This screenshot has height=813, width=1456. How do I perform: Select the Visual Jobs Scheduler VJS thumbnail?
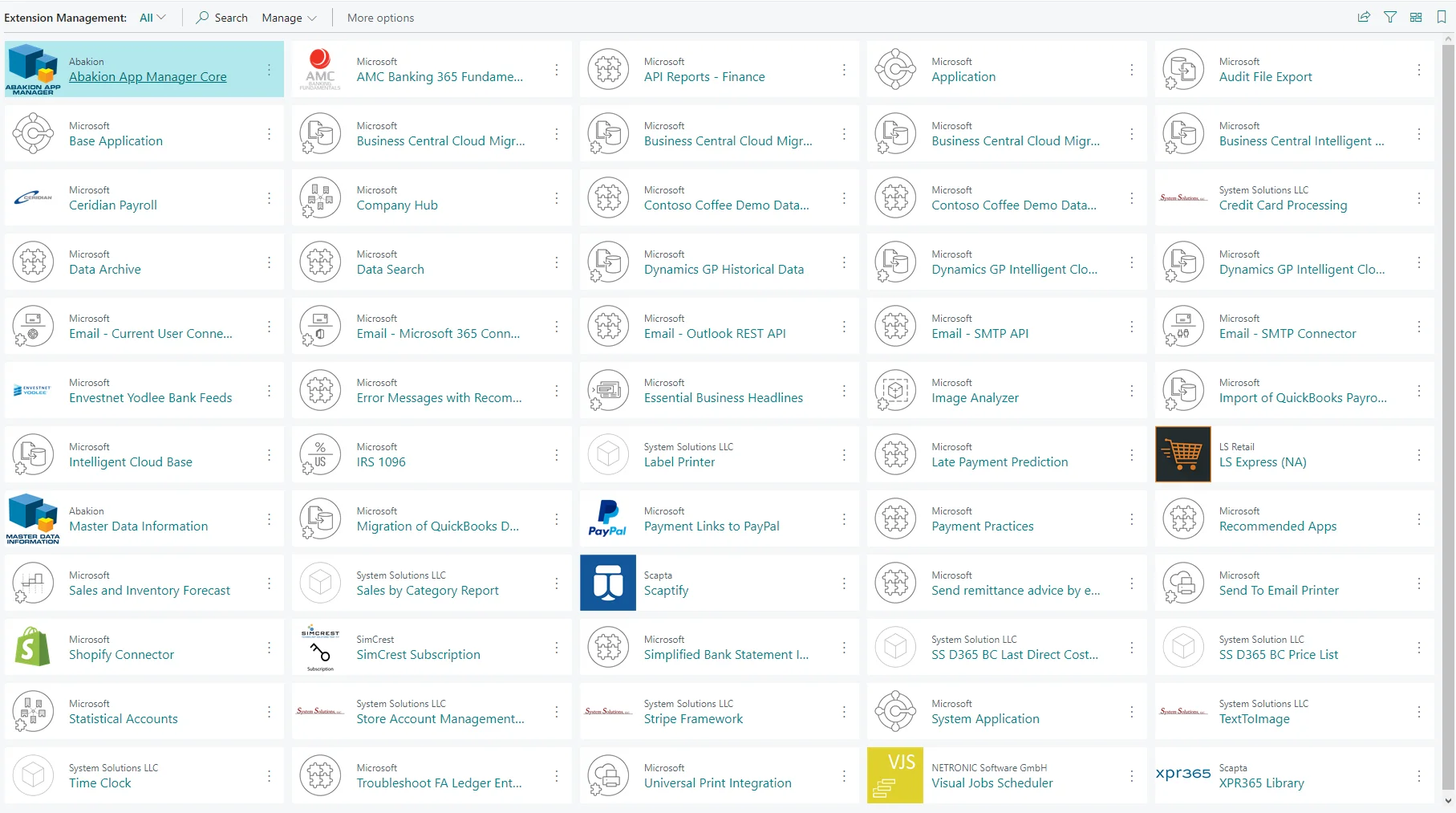894,775
